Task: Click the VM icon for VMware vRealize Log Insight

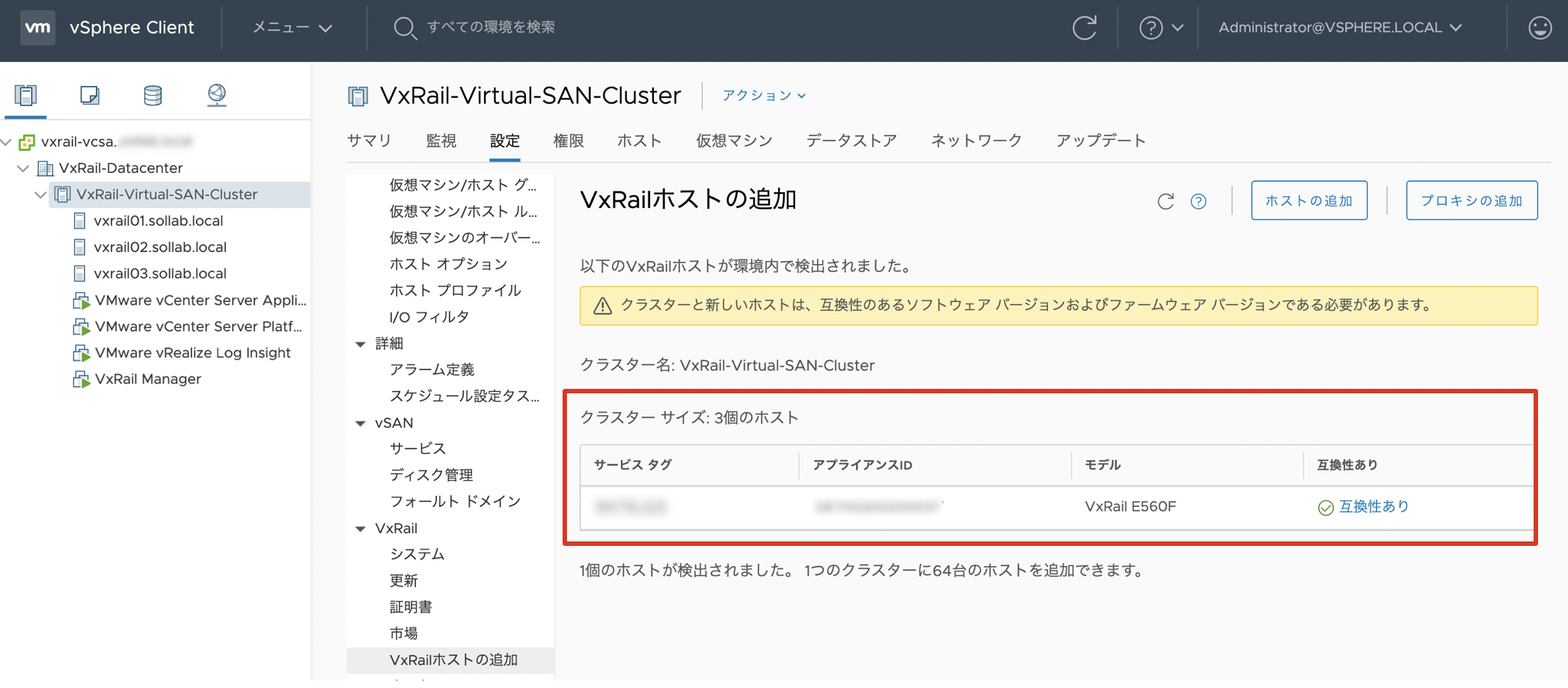Action: click(81, 353)
